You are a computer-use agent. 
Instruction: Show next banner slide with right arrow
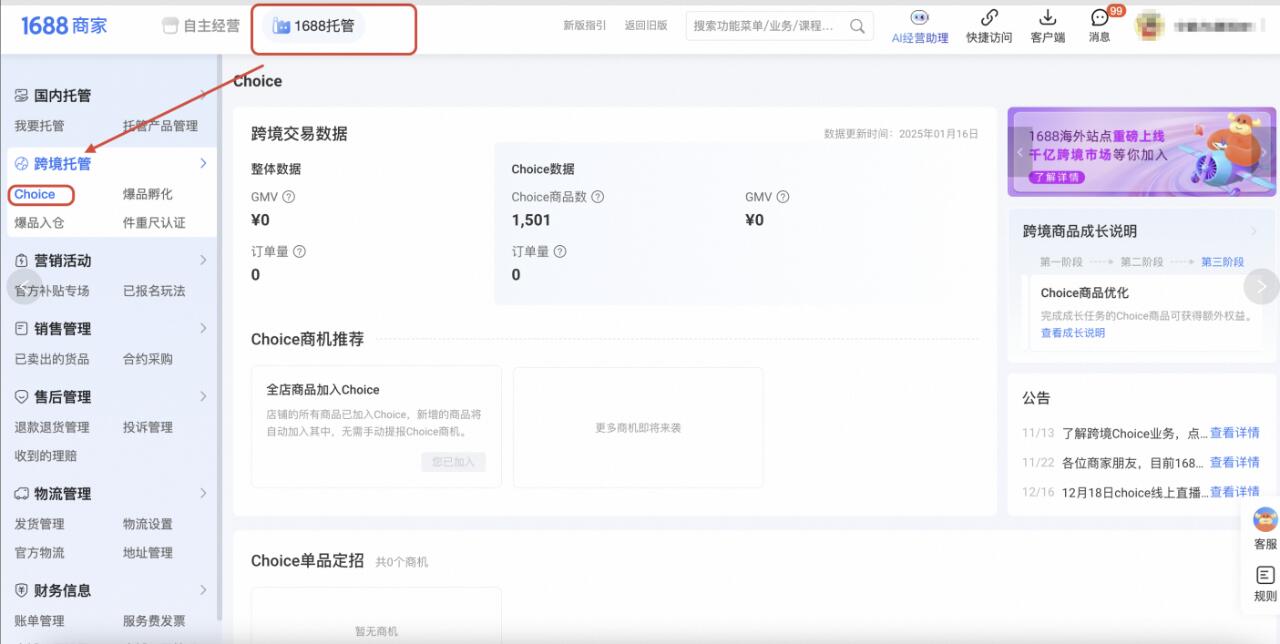[1264, 153]
